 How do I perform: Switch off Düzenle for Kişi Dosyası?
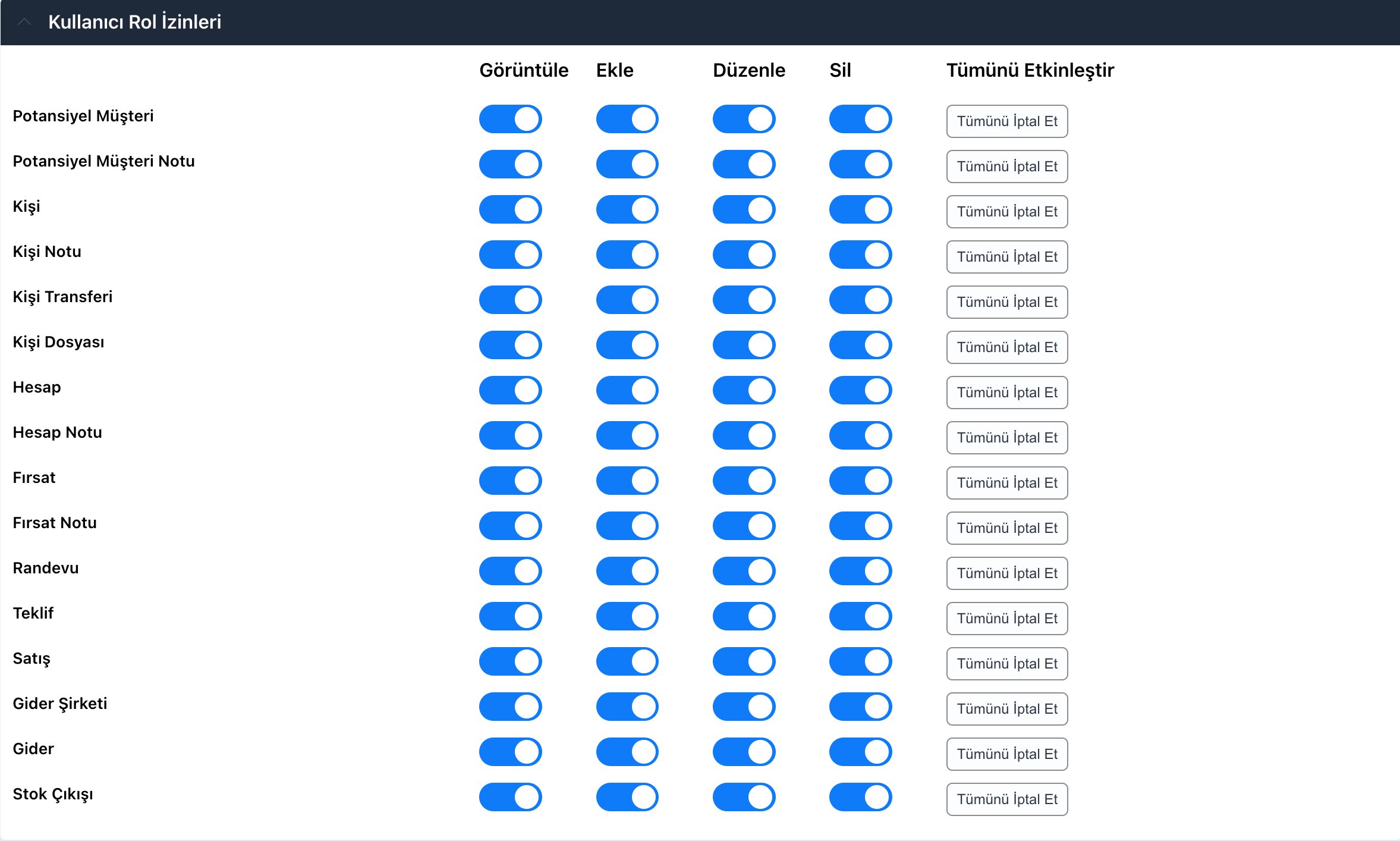pos(744,345)
